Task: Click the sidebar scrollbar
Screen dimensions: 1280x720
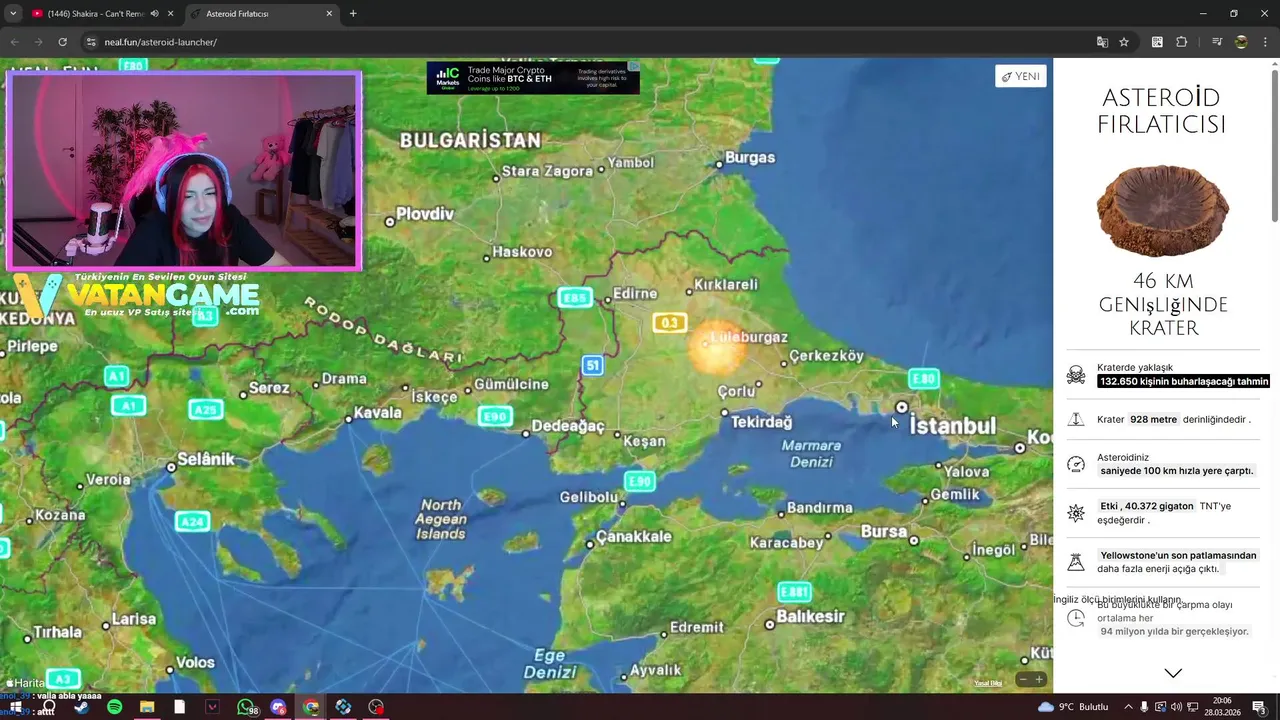Action: coord(1274,145)
